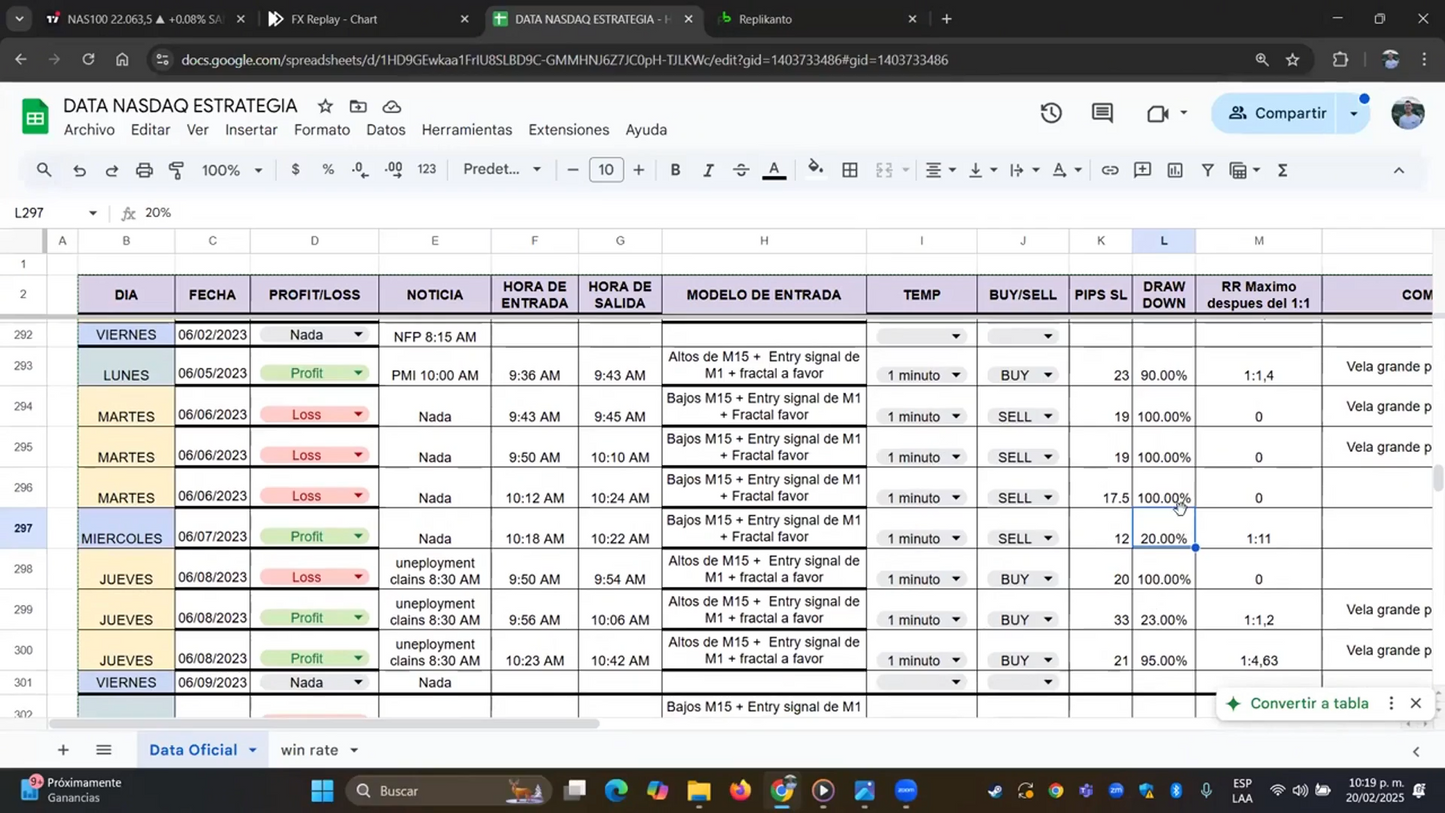Insert a link
The width and height of the screenshot is (1445, 813).
pyautogui.click(x=1108, y=170)
